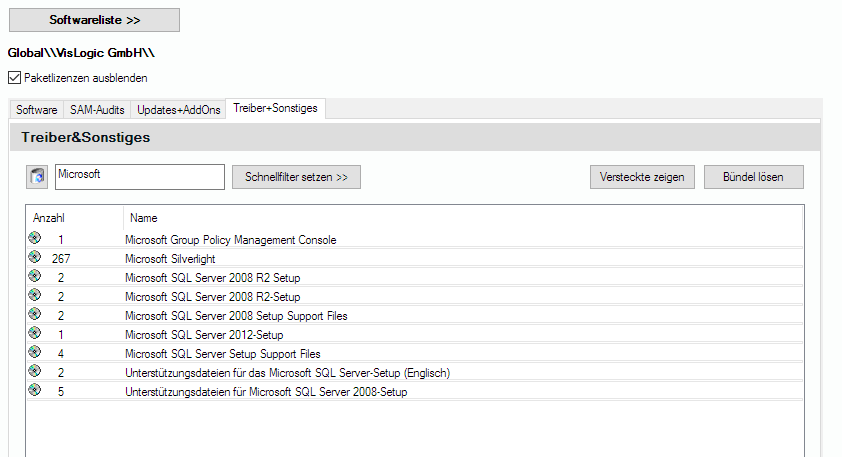Screen dimensions: 842x457
Task: Select Microsoft Group Policy Management Console entry
Action: 231,240
